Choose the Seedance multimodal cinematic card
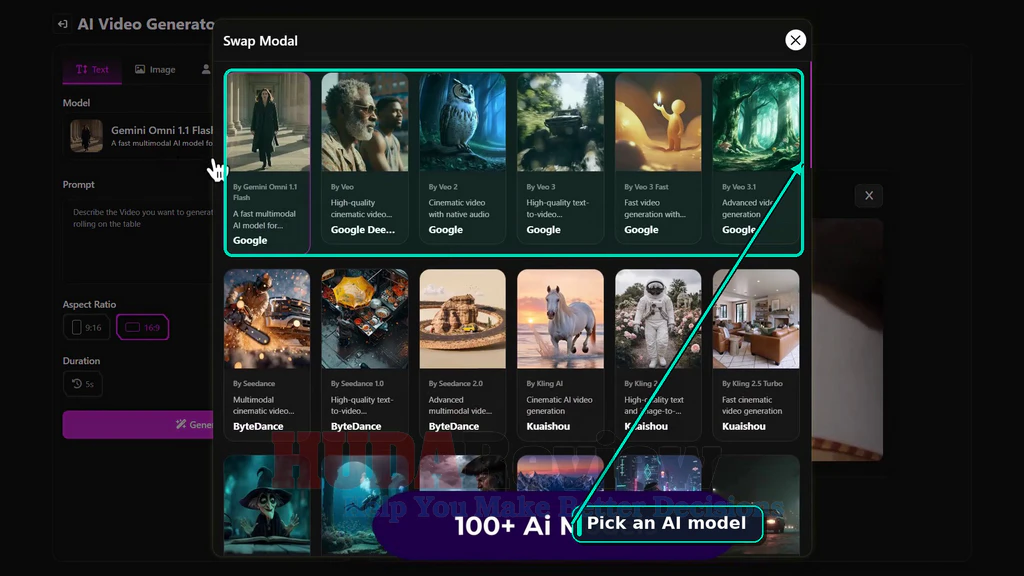Viewport: 1024px width, 576px height. coord(267,355)
